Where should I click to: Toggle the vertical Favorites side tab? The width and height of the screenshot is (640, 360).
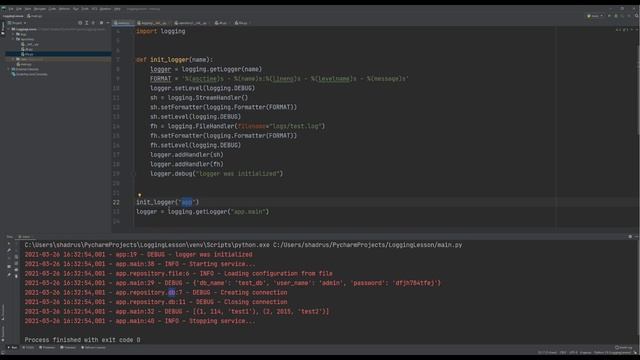click(x=2, y=333)
